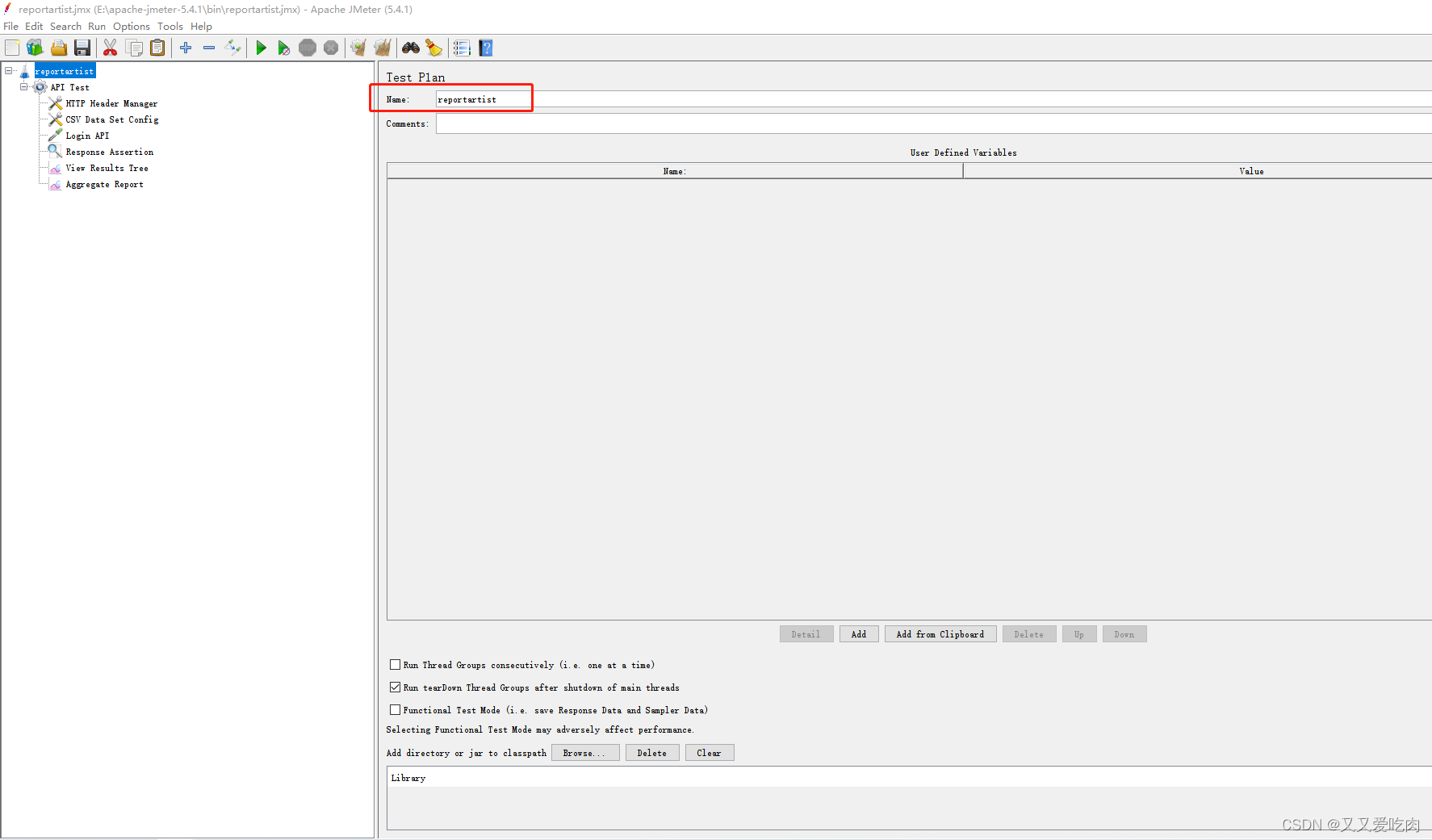1432x840 pixels.
Task: Select the Login API tree item
Action: [87, 136]
